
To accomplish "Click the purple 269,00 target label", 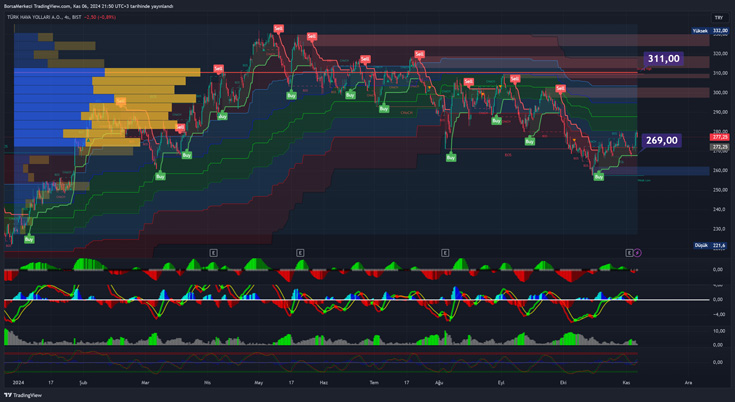I will (661, 140).
